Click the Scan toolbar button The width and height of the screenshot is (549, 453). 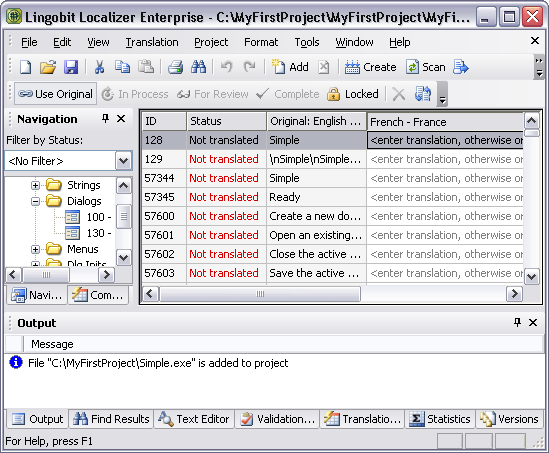(x=426, y=67)
